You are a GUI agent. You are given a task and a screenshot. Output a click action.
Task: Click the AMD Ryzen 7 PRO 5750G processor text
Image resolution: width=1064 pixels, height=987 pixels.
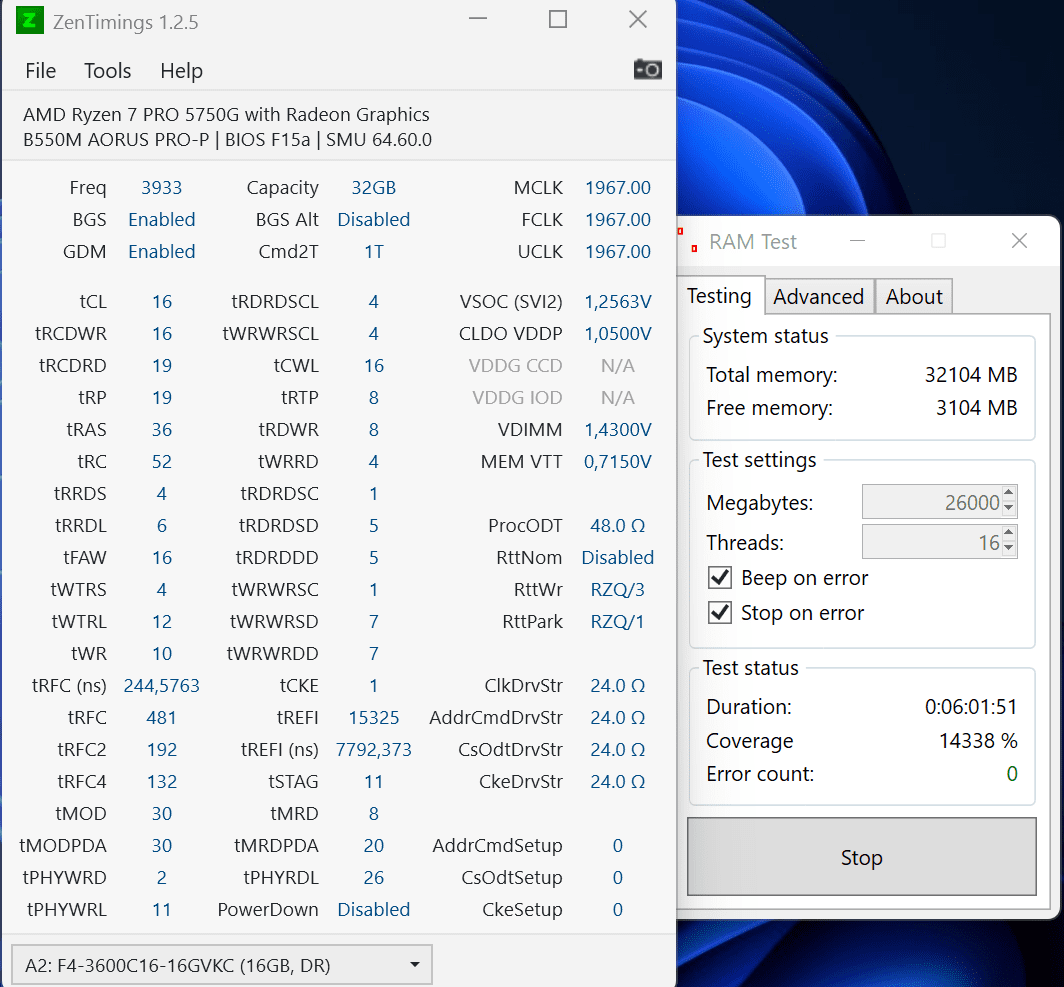[x=226, y=114]
